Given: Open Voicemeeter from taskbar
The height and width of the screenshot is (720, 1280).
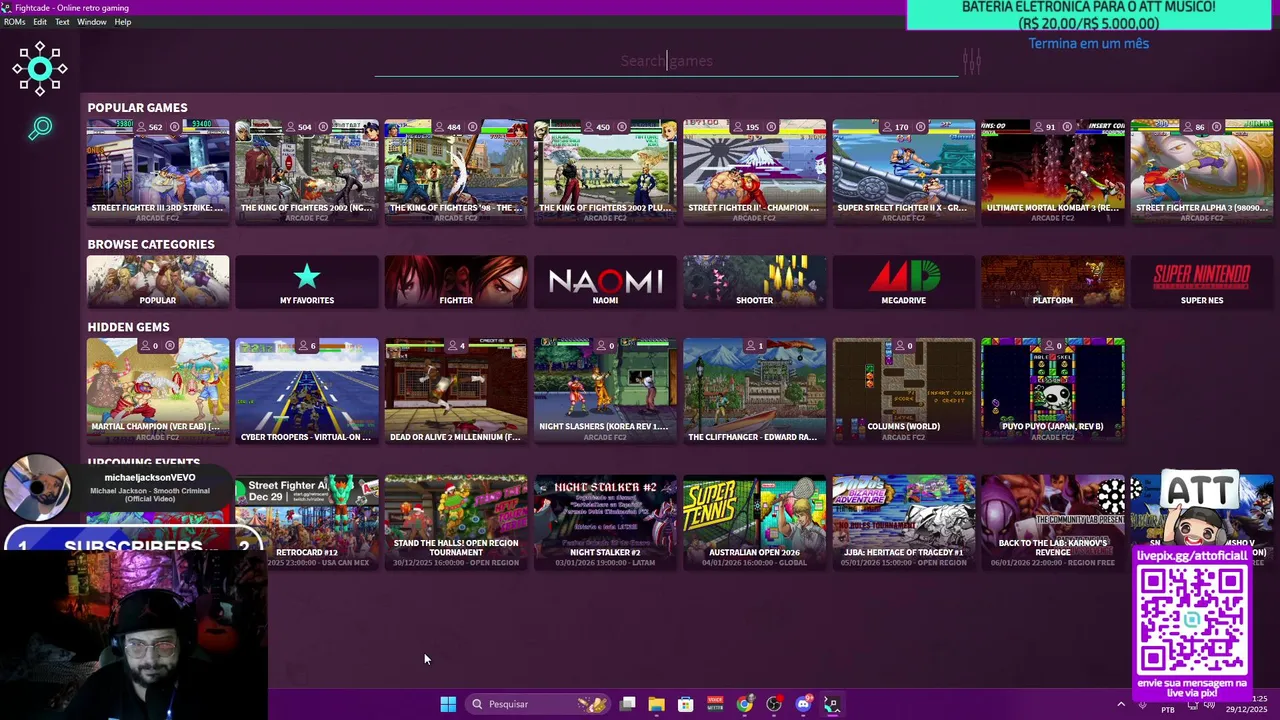Looking at the screenshot, I should [715, 704].
